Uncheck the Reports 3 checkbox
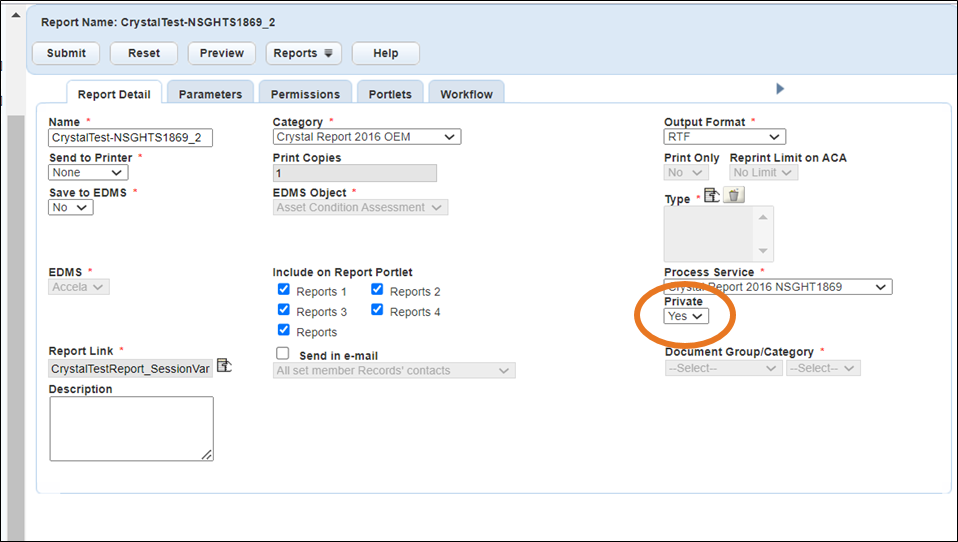The width and height of the screenshot is (958, 542). (x=284, y=311)
